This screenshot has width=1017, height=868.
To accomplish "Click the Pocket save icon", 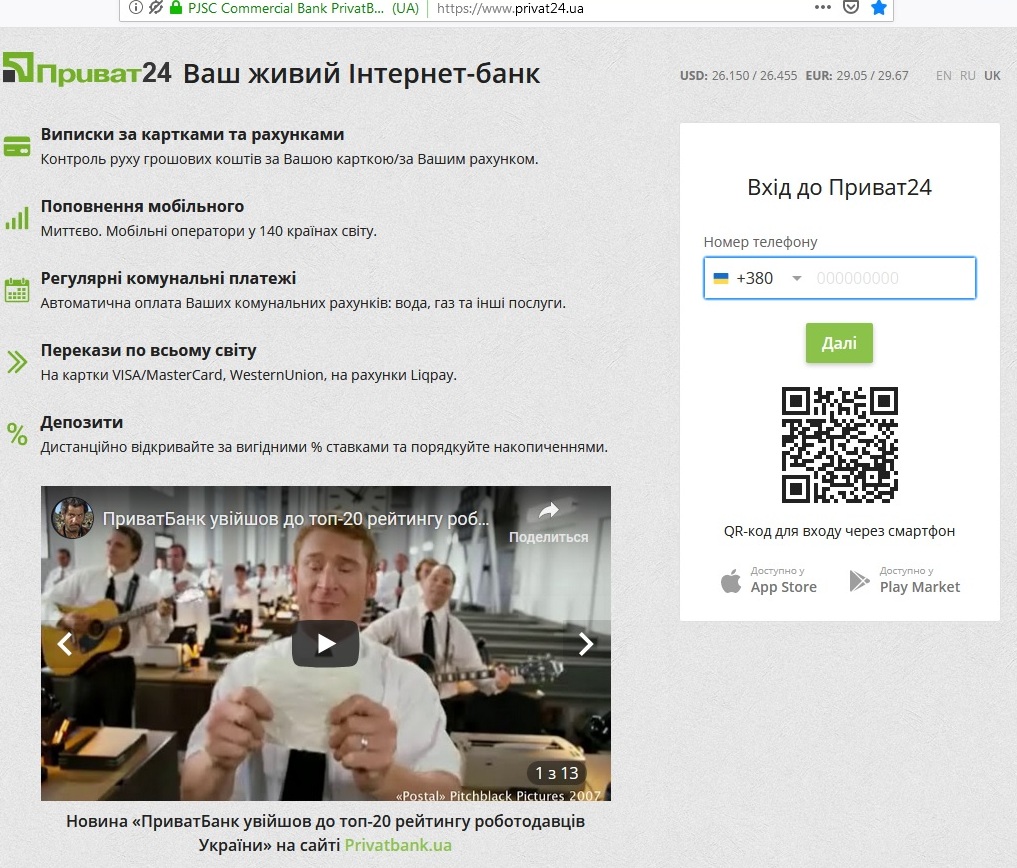I will (x=851, y=8).
